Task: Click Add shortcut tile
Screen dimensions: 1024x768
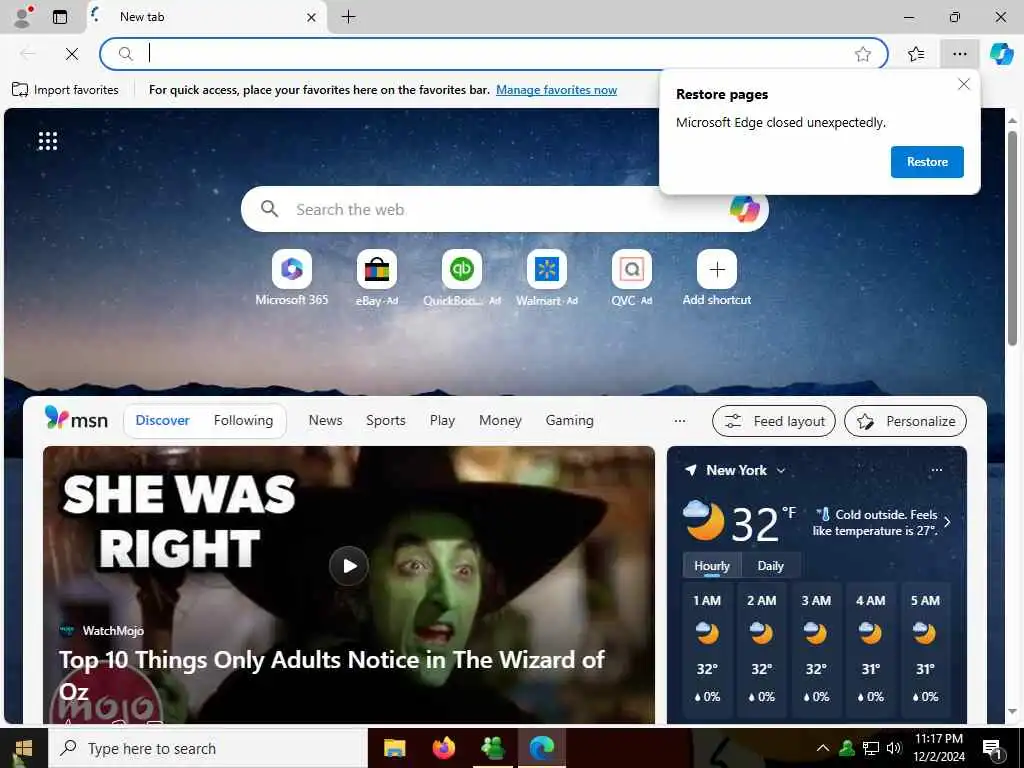Action: point(716,278)
